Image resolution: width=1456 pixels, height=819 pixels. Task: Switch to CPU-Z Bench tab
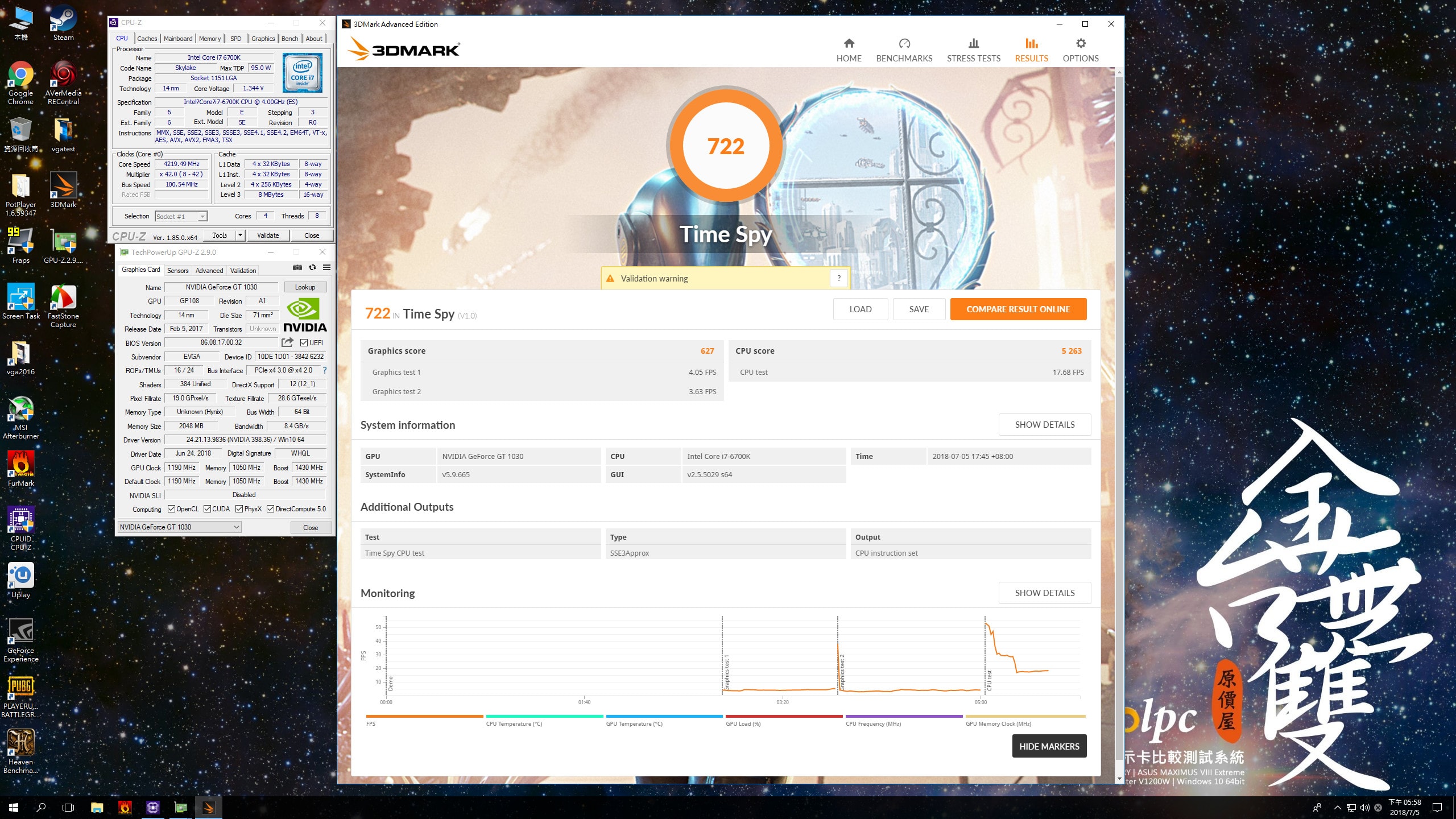[289, 39]
